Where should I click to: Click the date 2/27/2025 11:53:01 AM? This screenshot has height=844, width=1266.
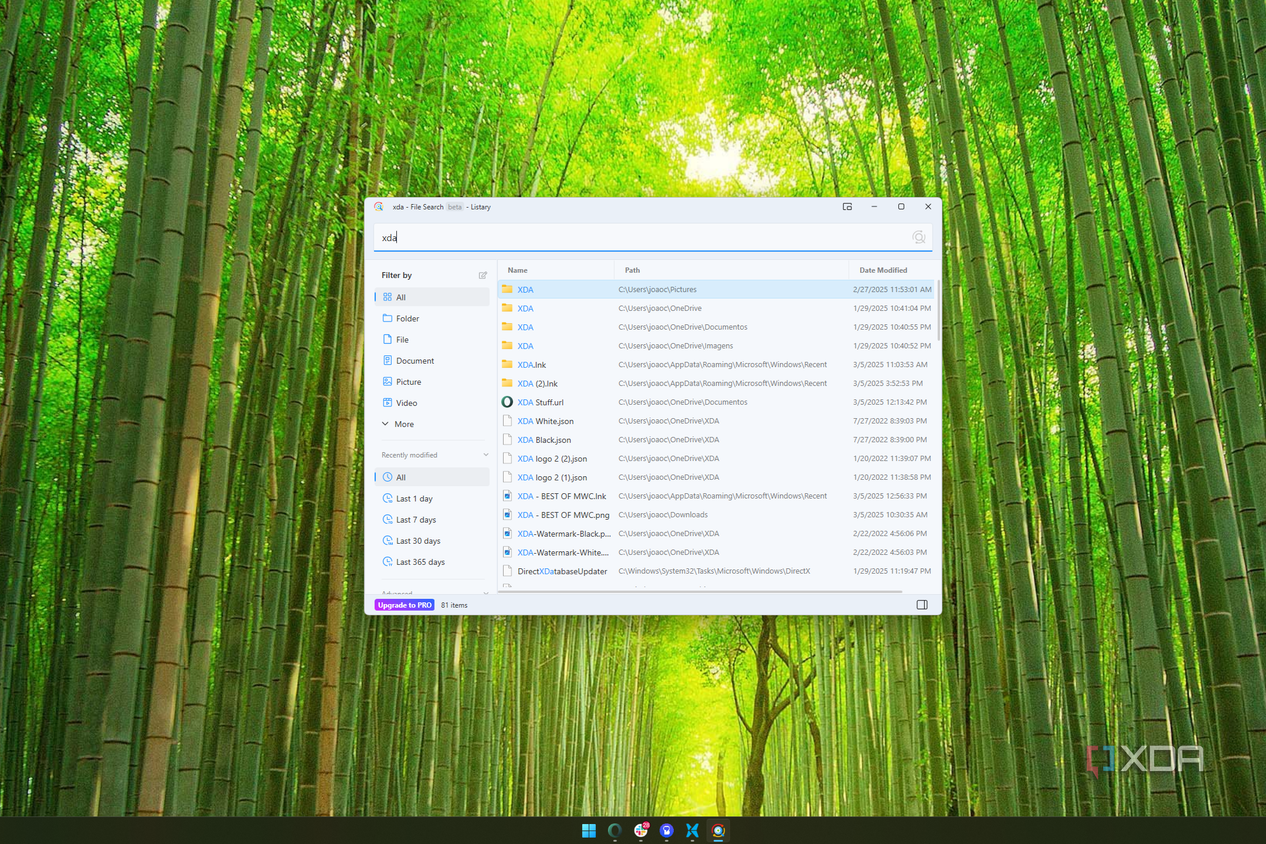892,289
